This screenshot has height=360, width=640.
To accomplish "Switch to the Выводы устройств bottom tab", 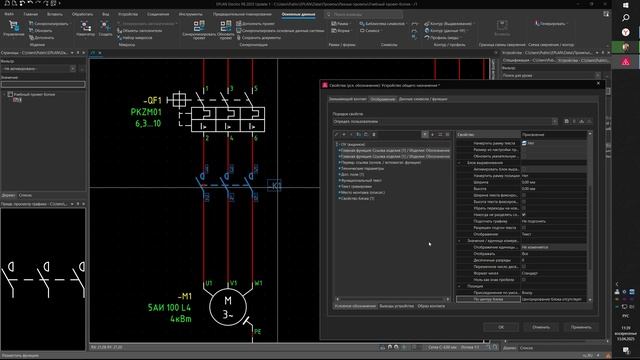I will tap(396, 306).
